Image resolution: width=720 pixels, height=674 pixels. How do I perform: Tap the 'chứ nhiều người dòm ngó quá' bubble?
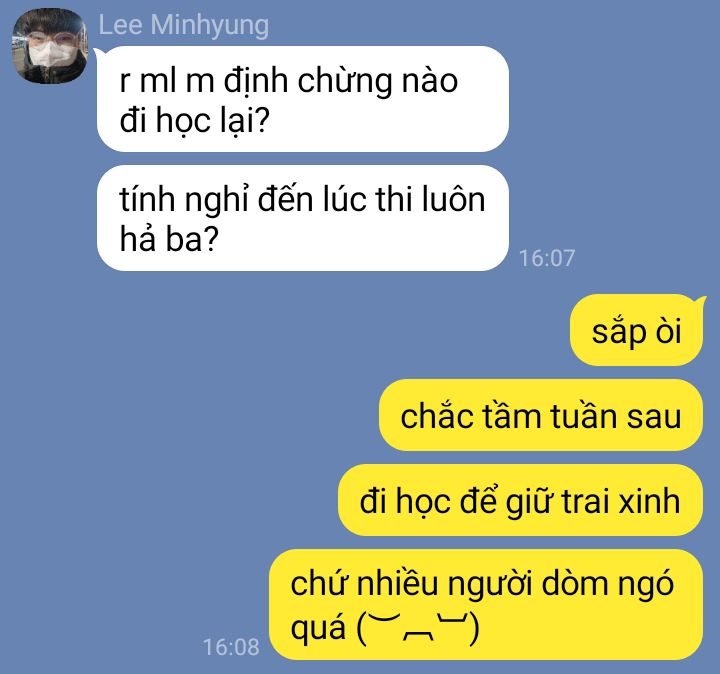pyautogui.click(x=486, y=605)
